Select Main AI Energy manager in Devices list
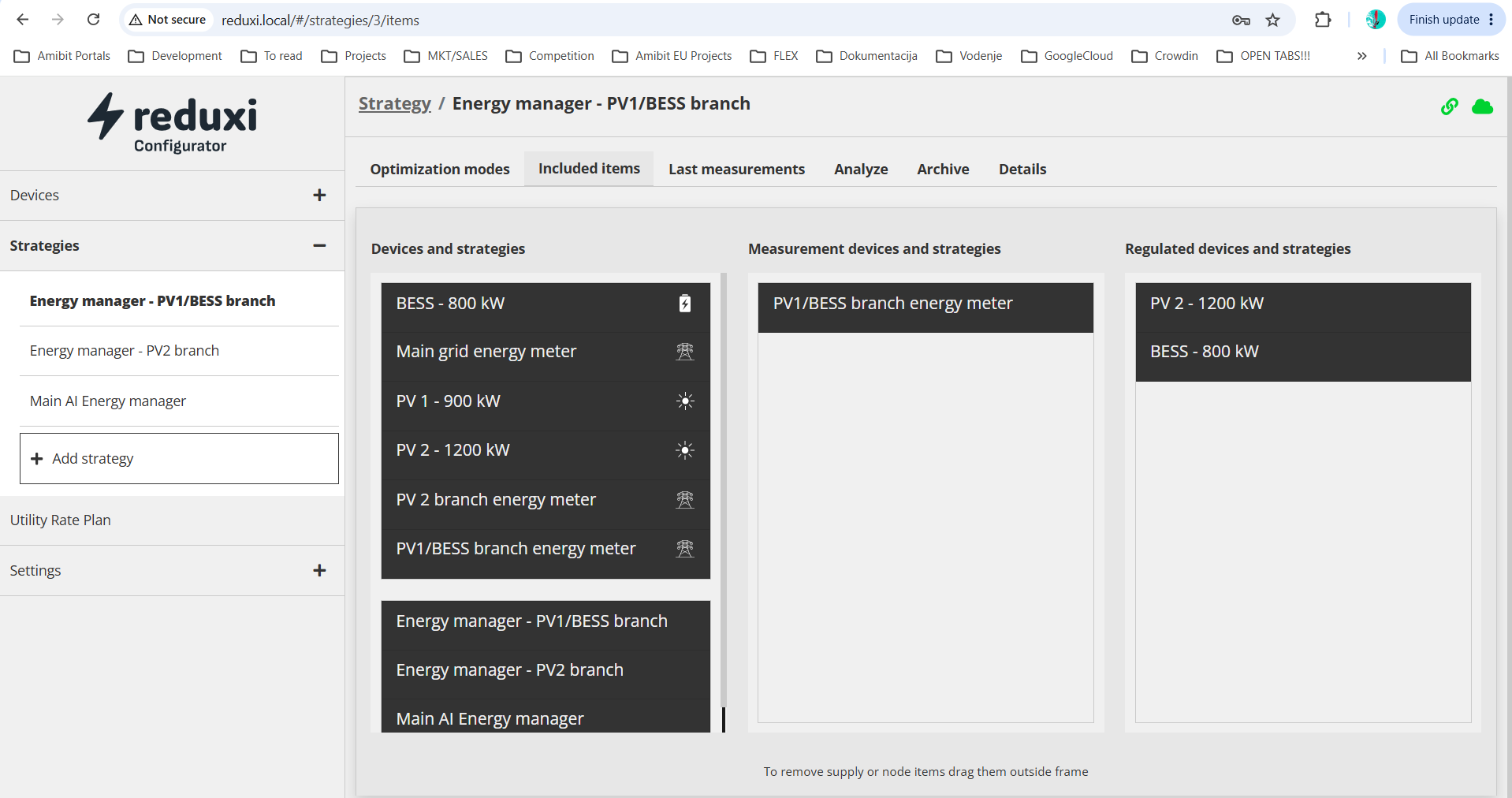 pos(546,717)
